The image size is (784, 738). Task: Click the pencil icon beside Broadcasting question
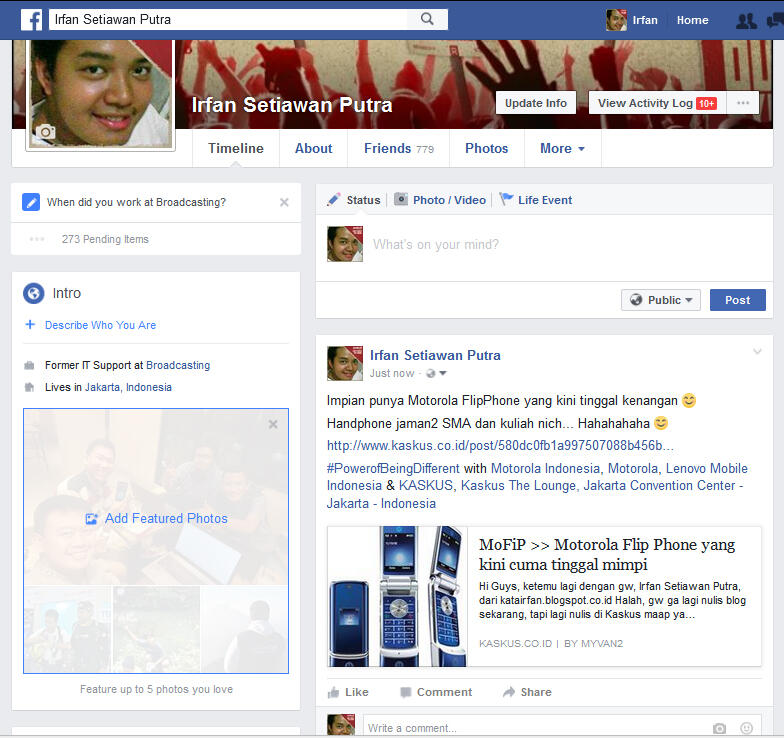31,202
